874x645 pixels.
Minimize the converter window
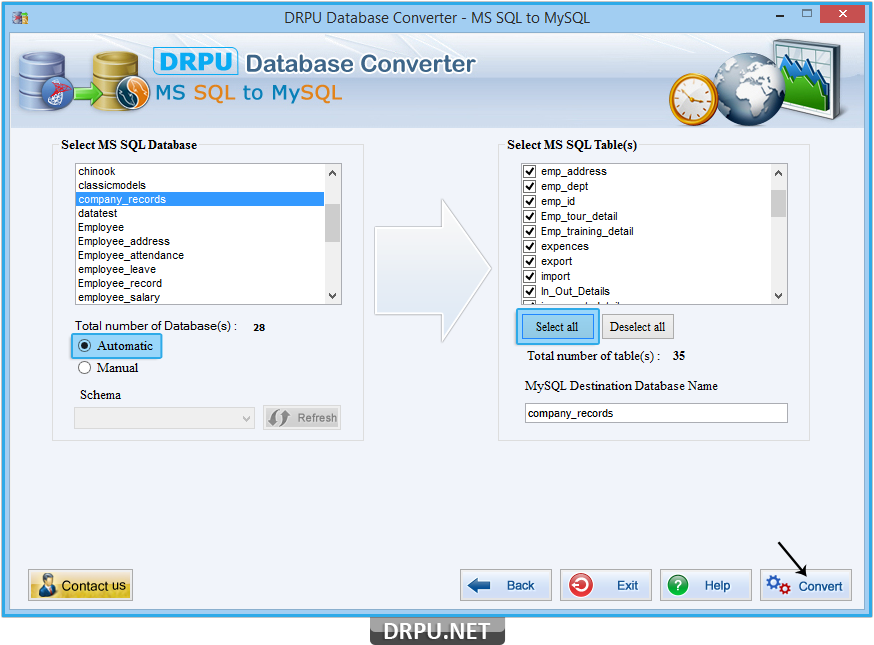tap(780, 15)
